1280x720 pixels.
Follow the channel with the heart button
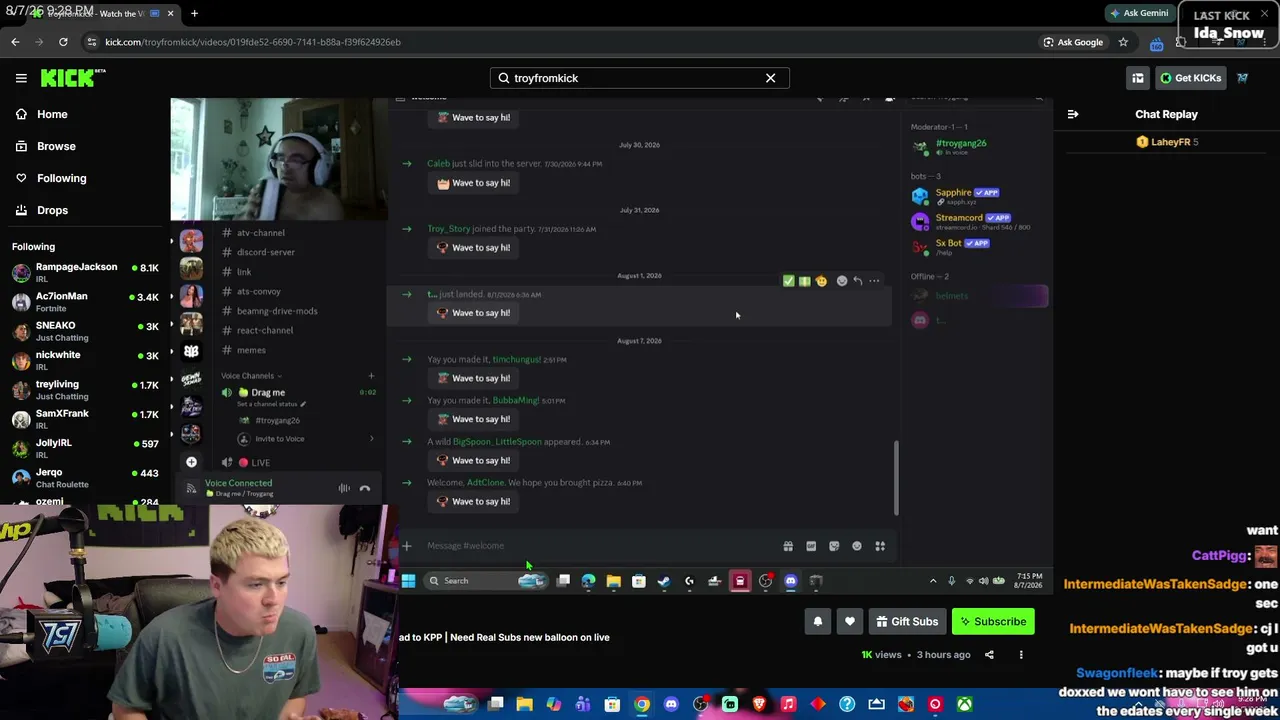[850, 622]
